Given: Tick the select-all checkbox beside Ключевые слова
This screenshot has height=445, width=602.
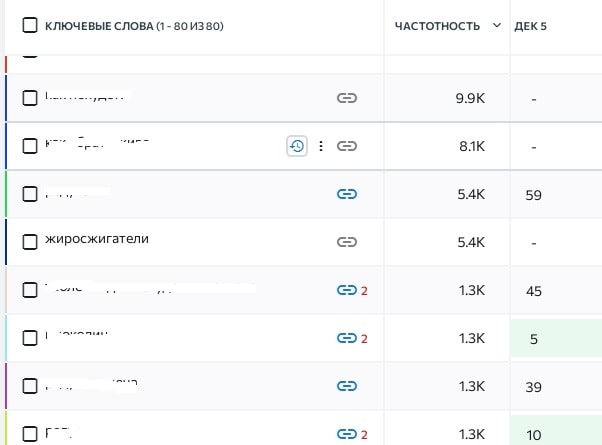Looking at the screenshot, I should click(30, 25).
